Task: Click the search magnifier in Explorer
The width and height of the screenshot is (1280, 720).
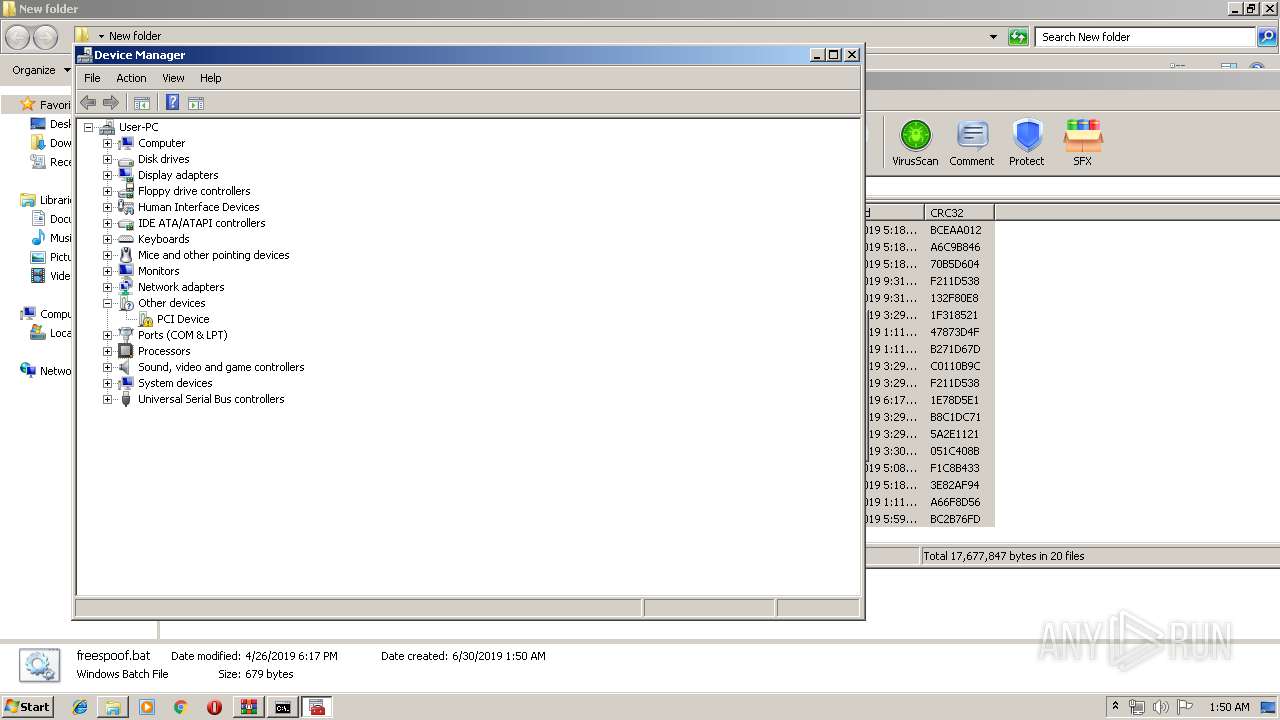Action: pos(1267,37)
